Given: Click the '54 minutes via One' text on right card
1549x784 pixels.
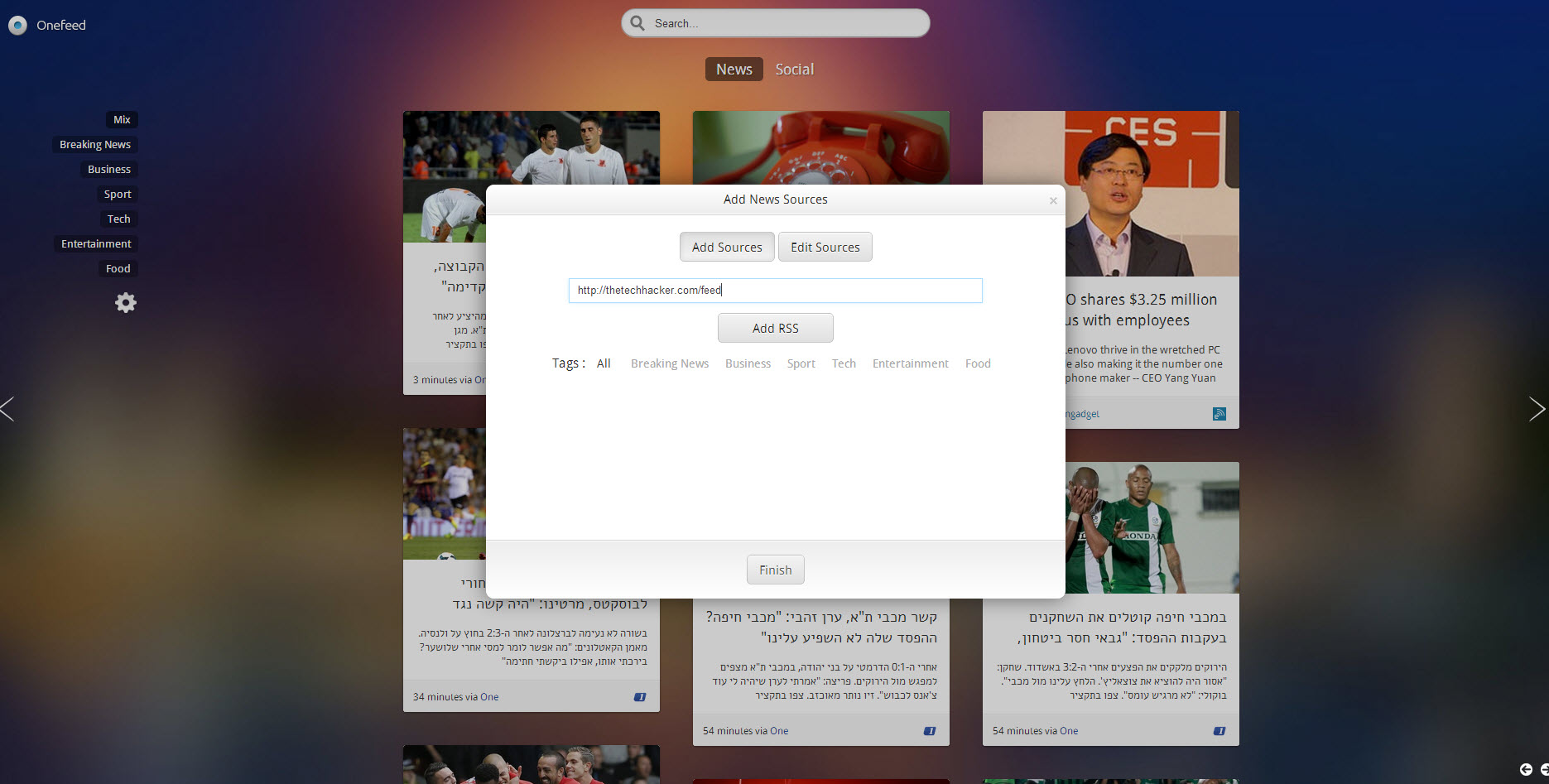Looking at the screenshot, I should pyautogui.click(x=1035, y=731).
